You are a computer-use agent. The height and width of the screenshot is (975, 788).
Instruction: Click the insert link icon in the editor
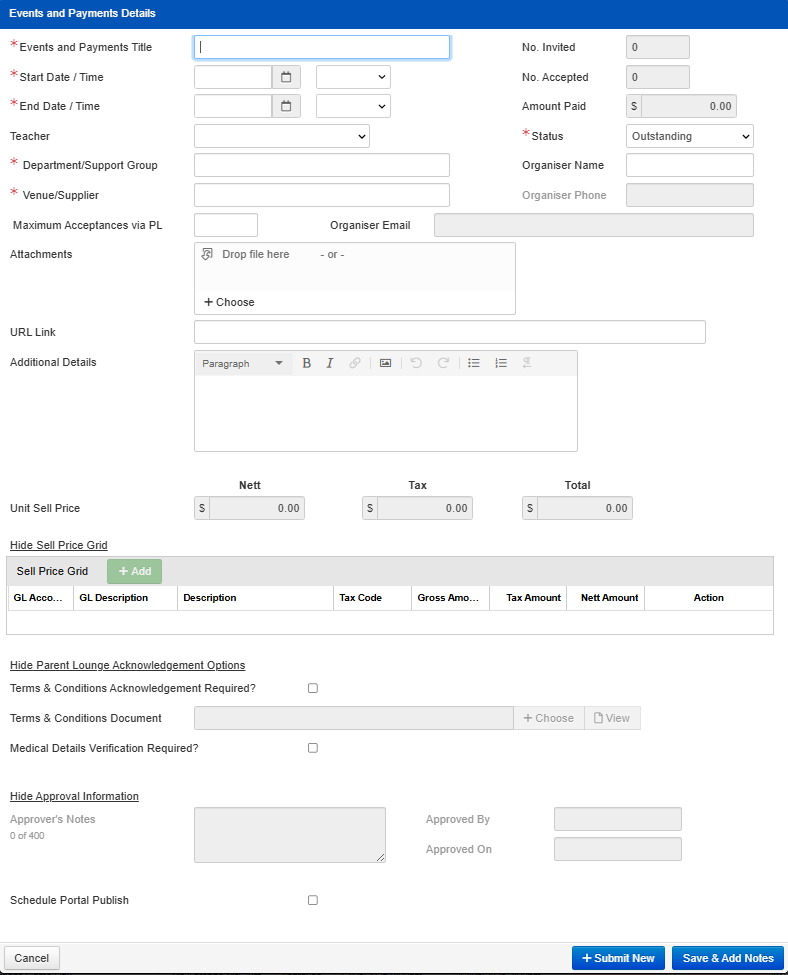pyautogui.click(x=355, y=363)
